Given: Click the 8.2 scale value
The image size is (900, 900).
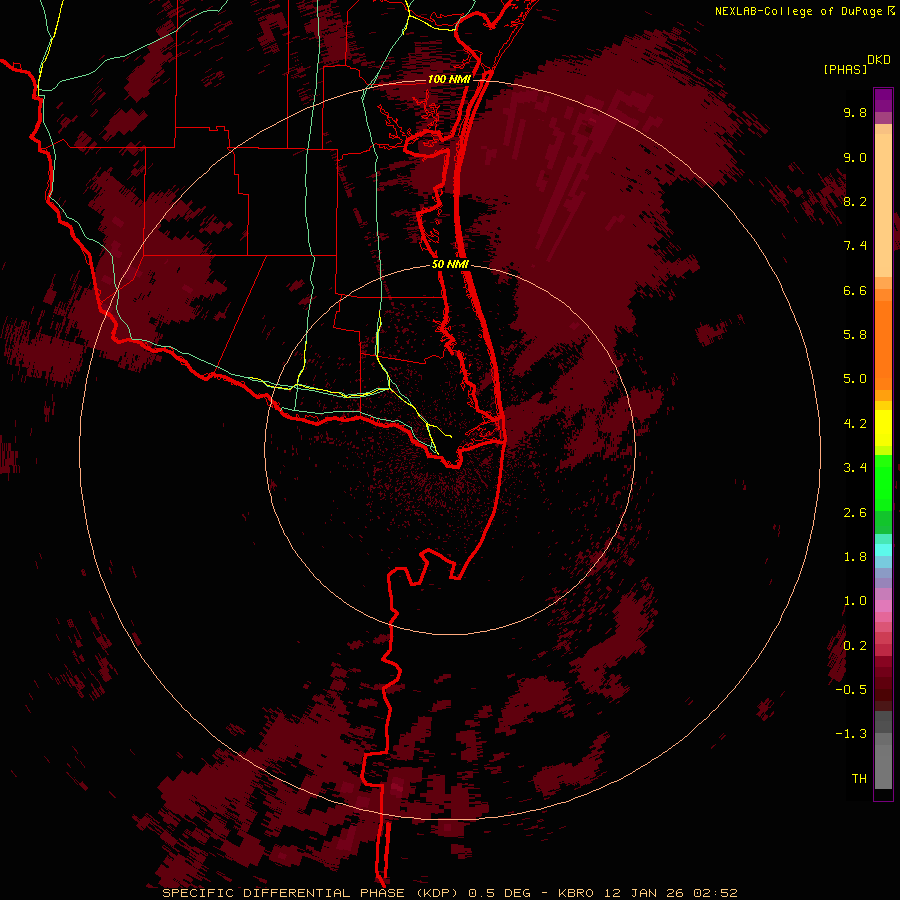Looking at the screenshot, I should (x=855, y=201).
